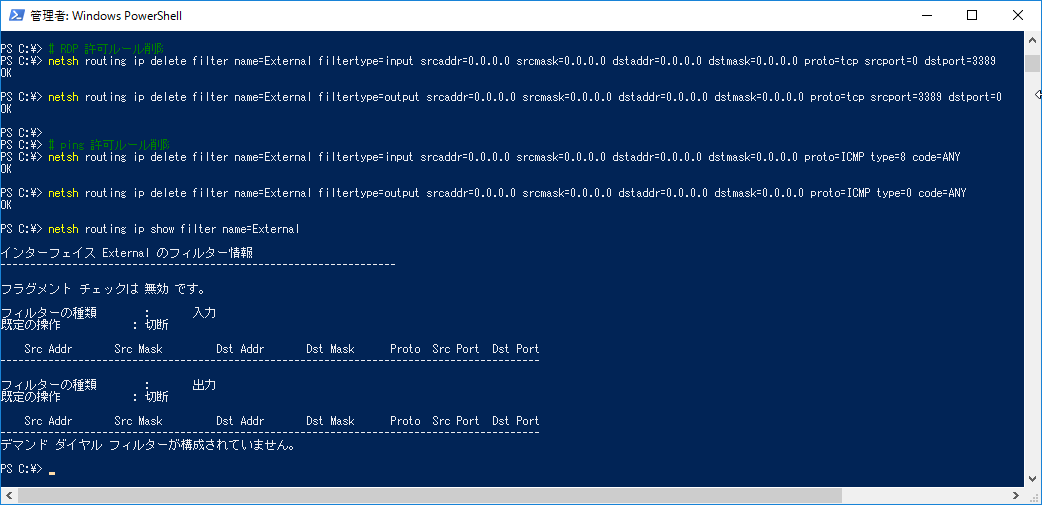Click the blinking cursor at last prompt
This screenshot has width=1042, height=505.
[x=52, y=472]
